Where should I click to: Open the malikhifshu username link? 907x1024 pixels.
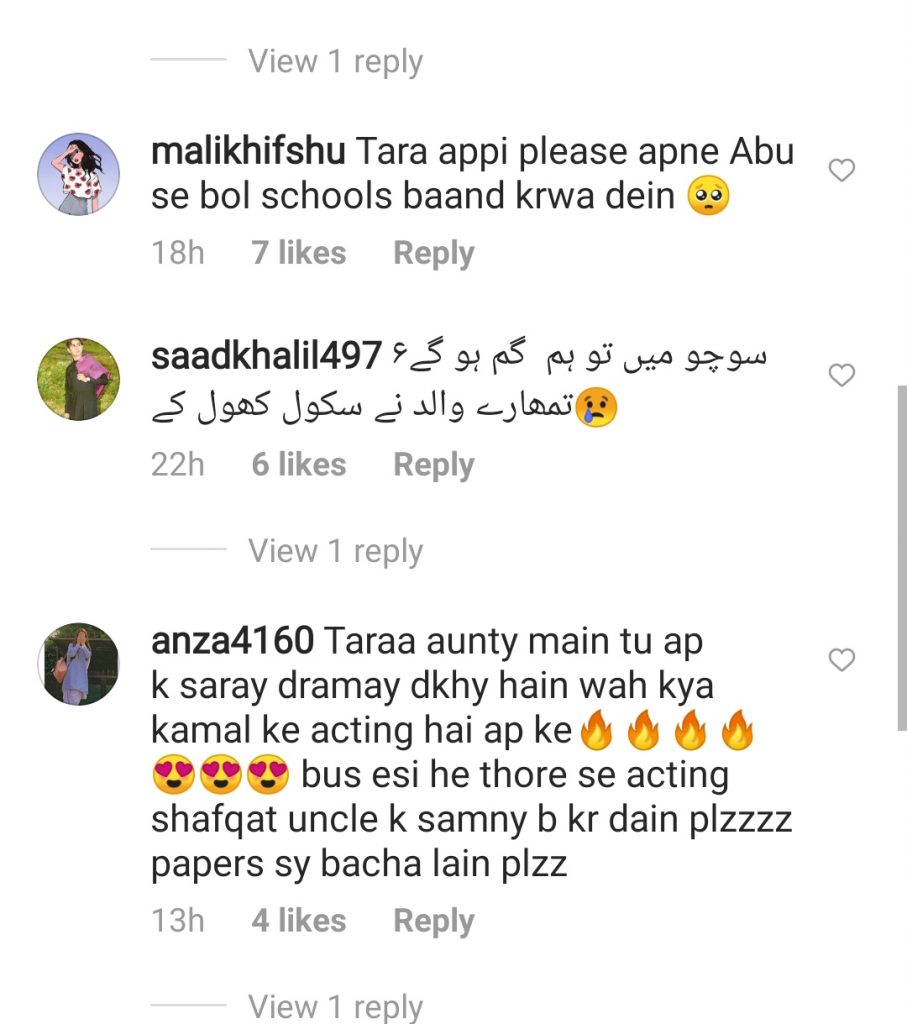click(248, 152)
